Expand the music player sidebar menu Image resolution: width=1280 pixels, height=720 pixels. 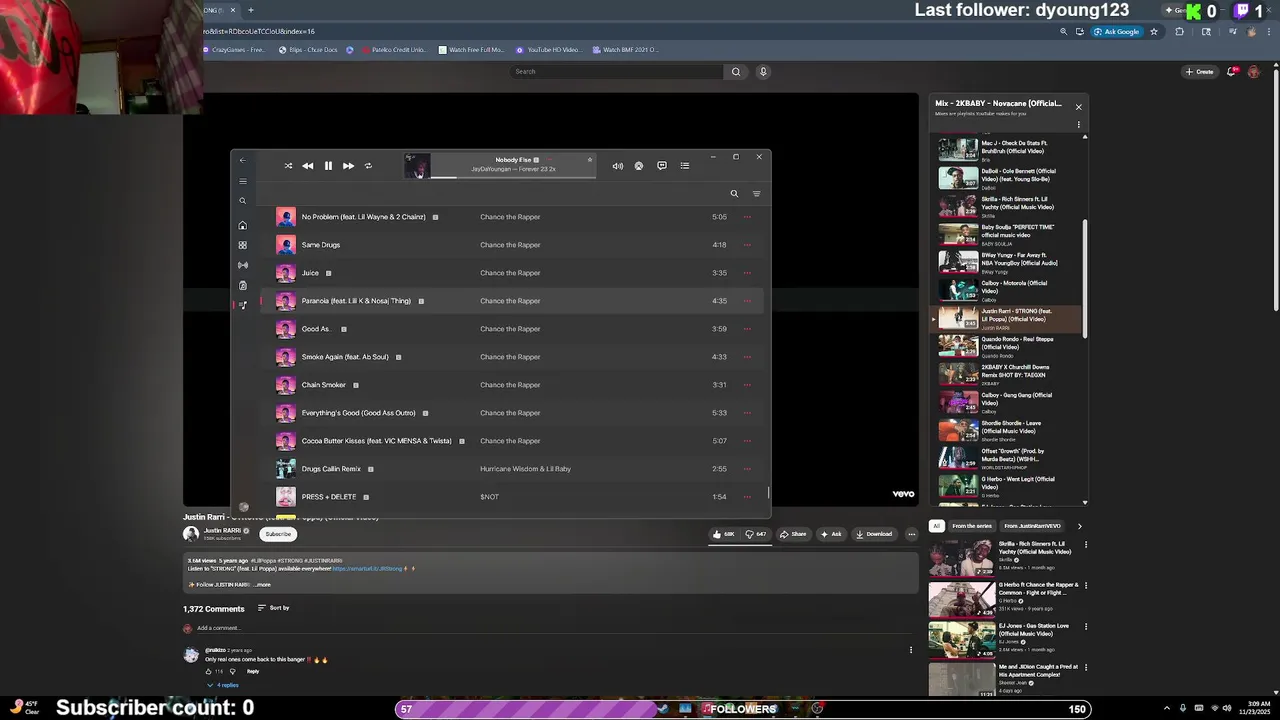pos(242,181)
